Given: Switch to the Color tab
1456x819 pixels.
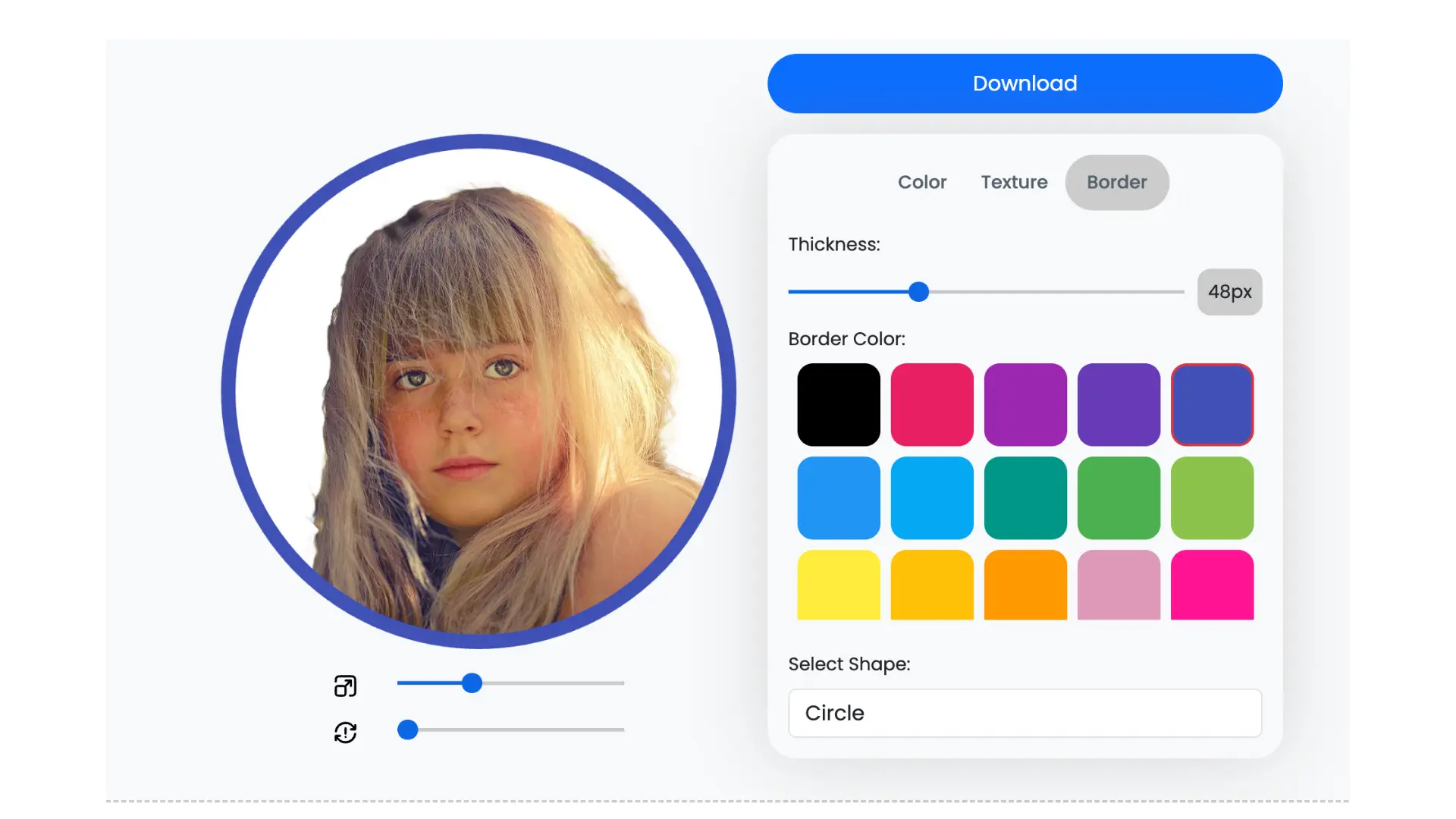Looking at the screenshot, I should (x=921, y=182).
